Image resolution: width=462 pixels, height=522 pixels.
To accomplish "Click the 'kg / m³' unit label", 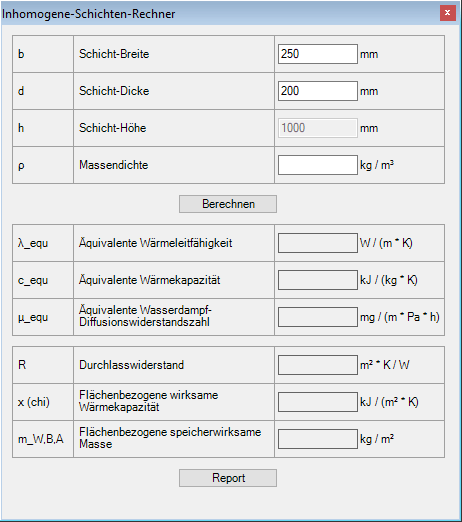I will [377, 165].
